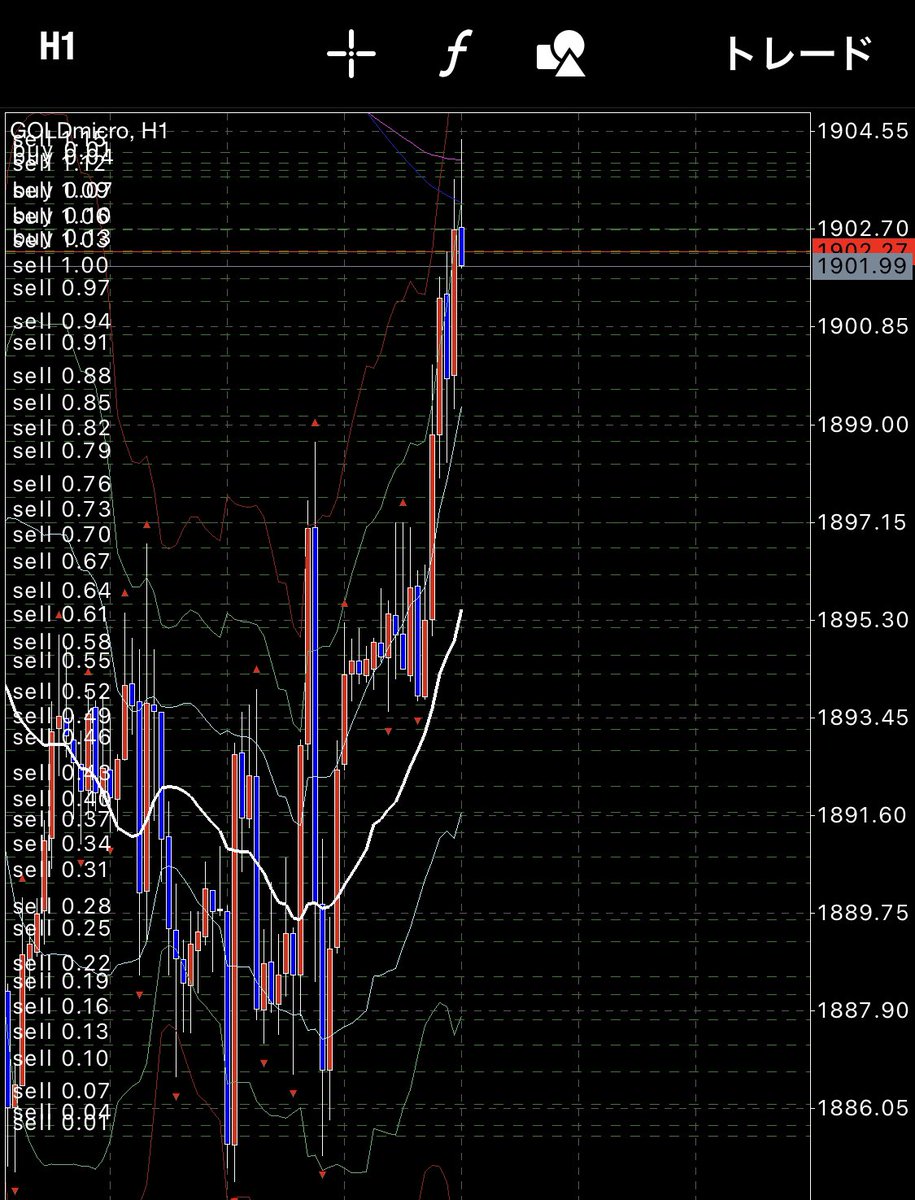Click the 1897.15 price axis label
Image resolution: width=915 pixels, height=1200 pixels.
click(862, 523)
